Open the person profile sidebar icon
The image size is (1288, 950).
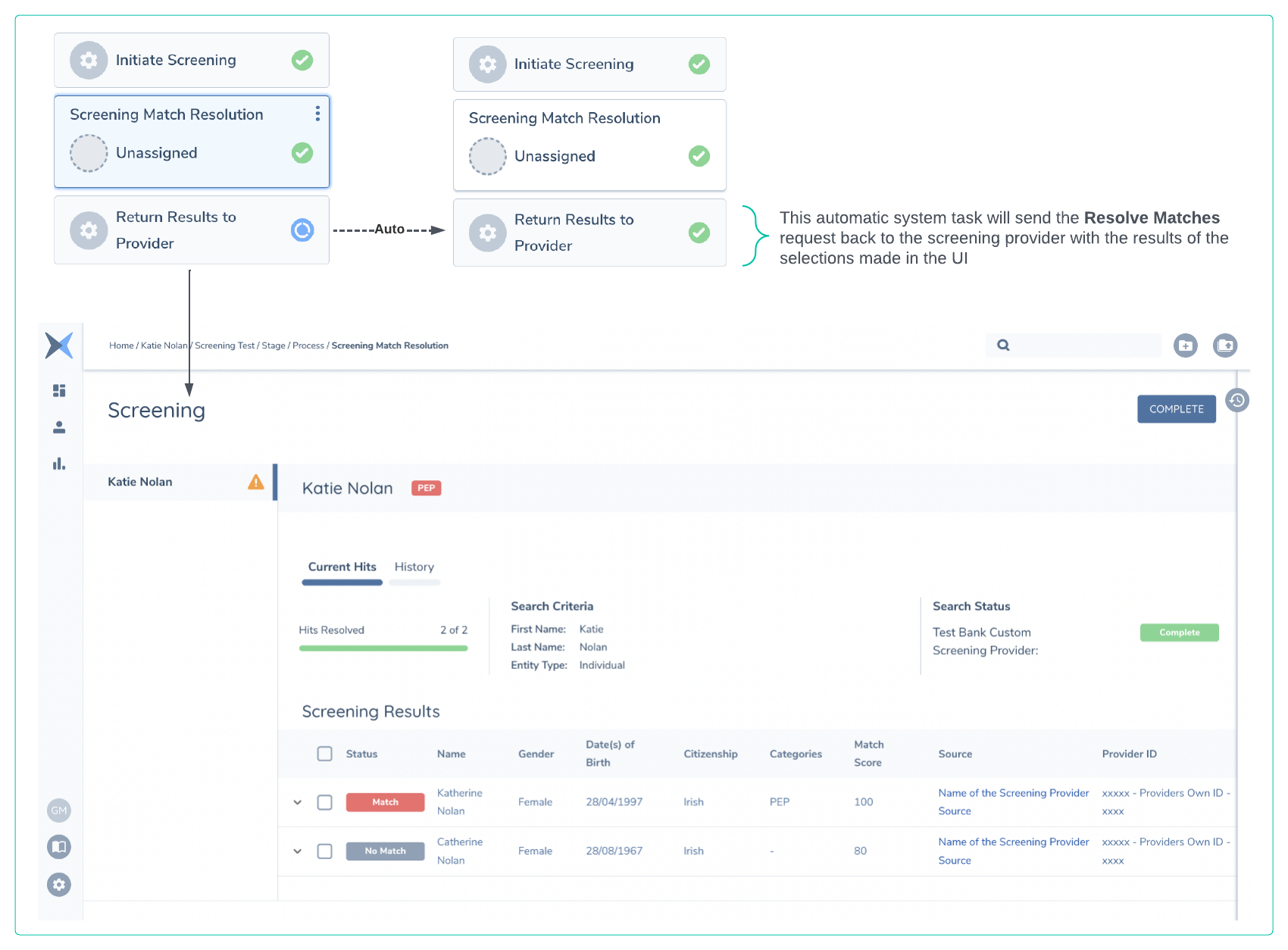59,427
